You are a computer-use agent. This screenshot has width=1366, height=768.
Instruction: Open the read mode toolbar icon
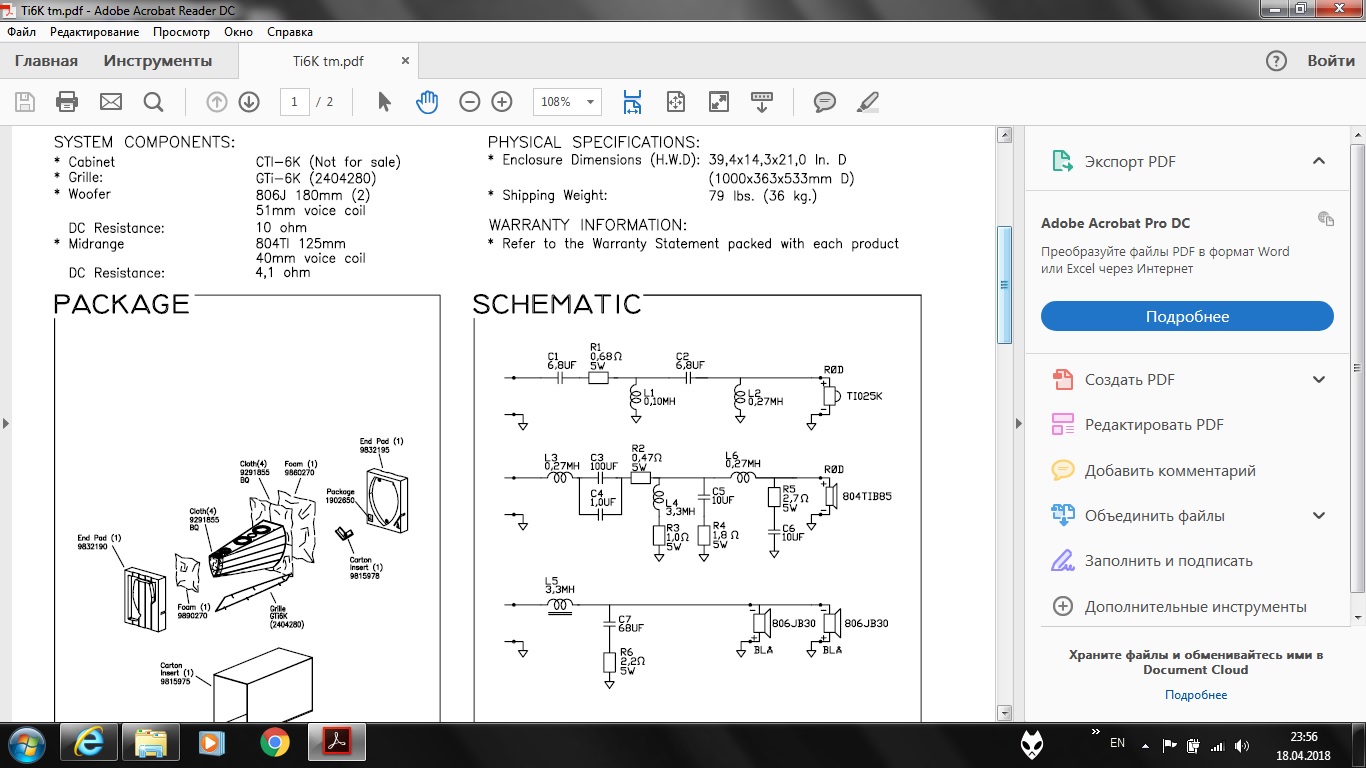coord(762,101)
